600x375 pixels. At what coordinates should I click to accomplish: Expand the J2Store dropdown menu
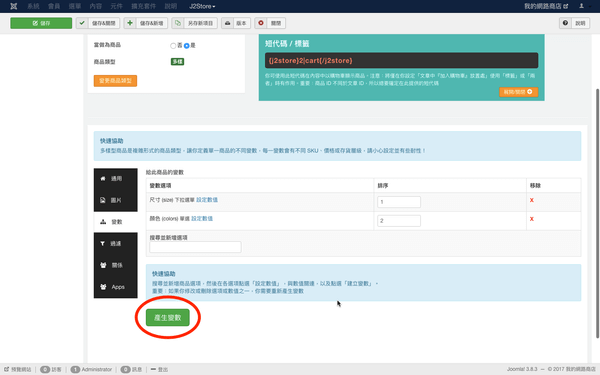202,6
